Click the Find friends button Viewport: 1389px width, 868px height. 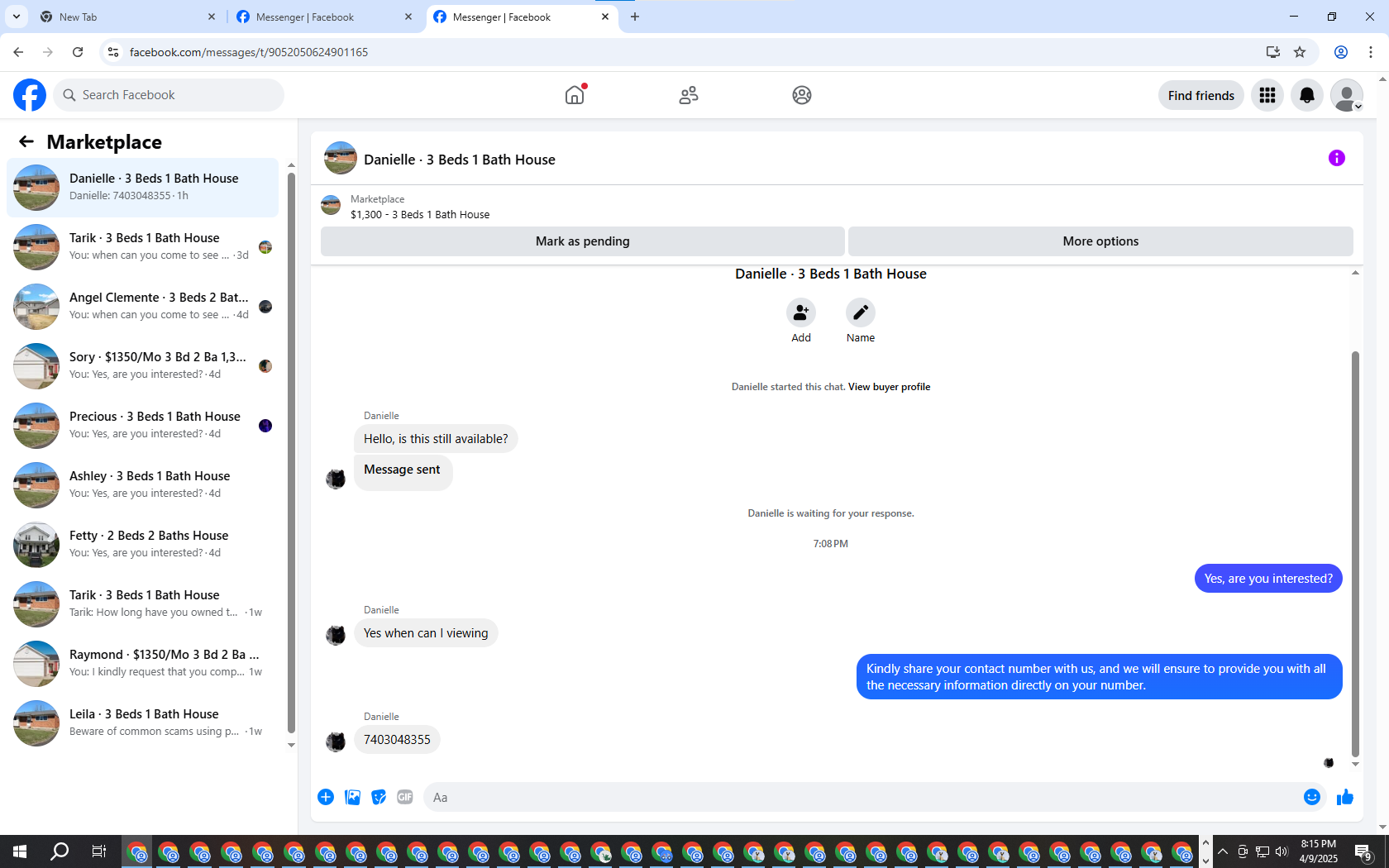1201,95
